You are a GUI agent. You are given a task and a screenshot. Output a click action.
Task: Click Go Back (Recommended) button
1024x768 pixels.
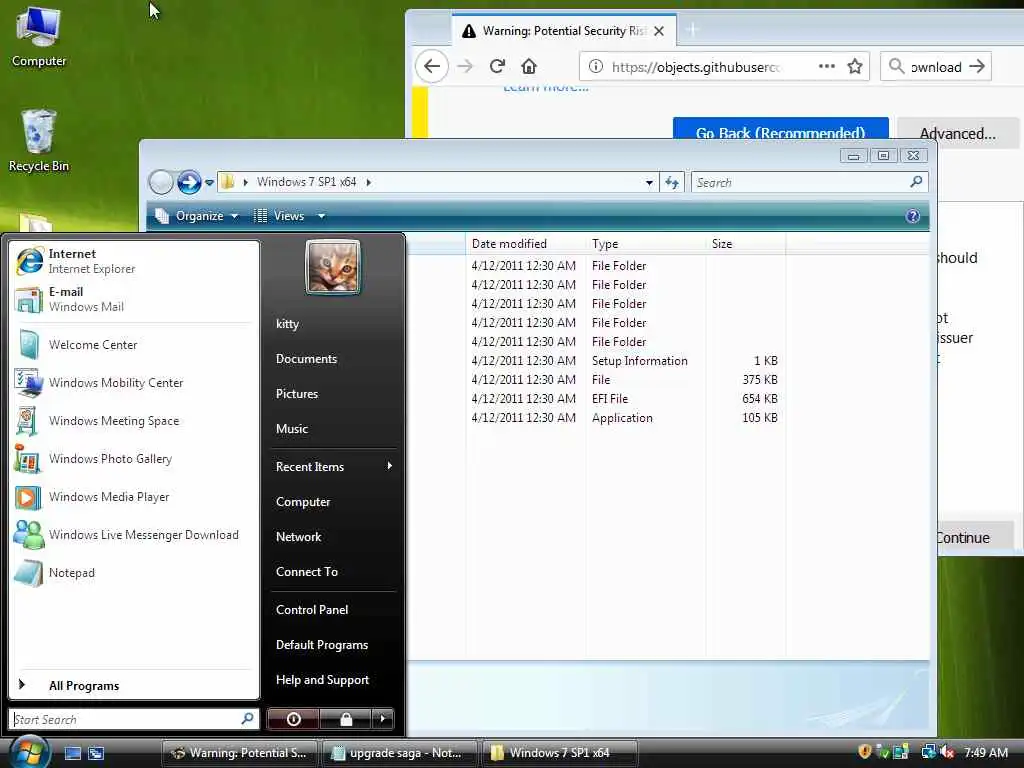pos(780,129)
